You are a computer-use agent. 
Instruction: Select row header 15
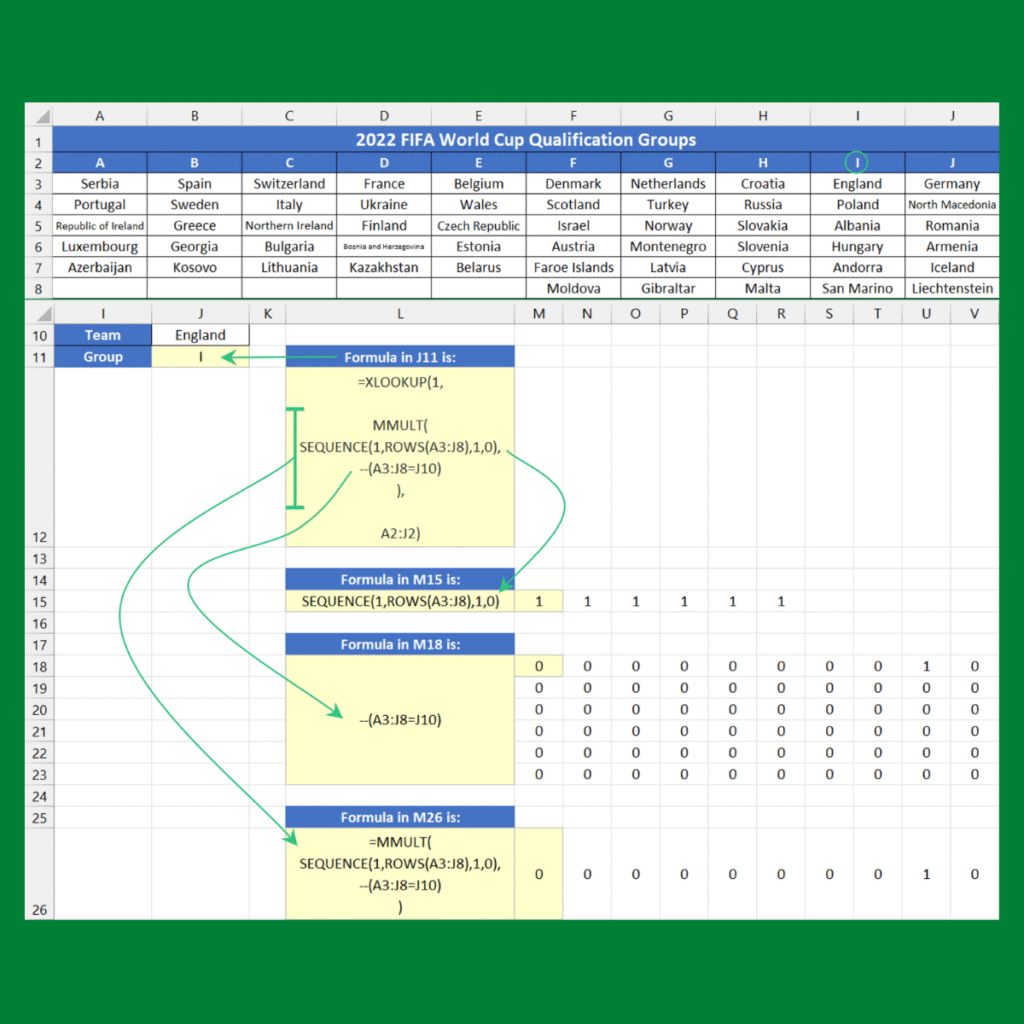click(38, 601)
